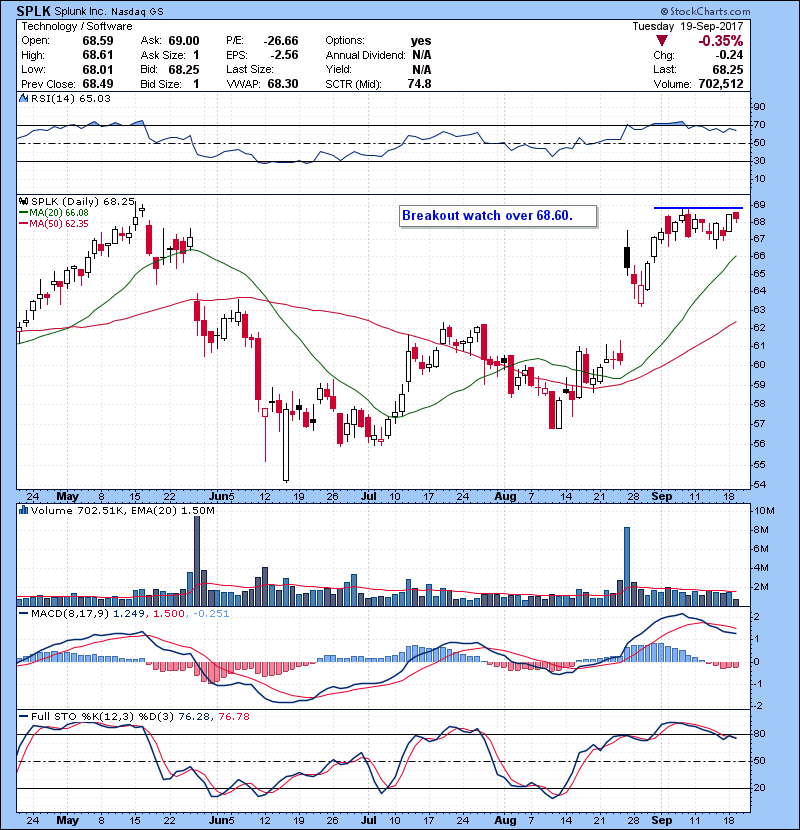Click the Bid Size value
This screenshot has width=800, height=830.
click(196, 84)
